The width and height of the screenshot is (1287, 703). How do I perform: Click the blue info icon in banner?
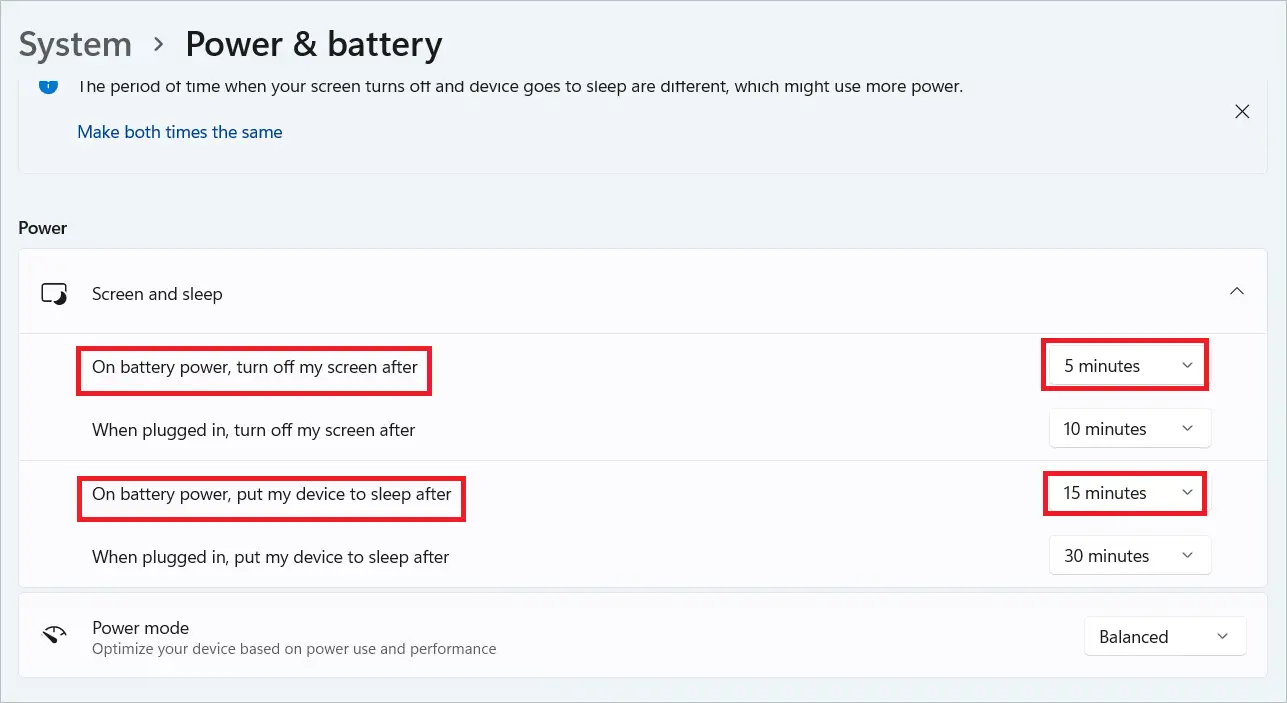[48, 87]
